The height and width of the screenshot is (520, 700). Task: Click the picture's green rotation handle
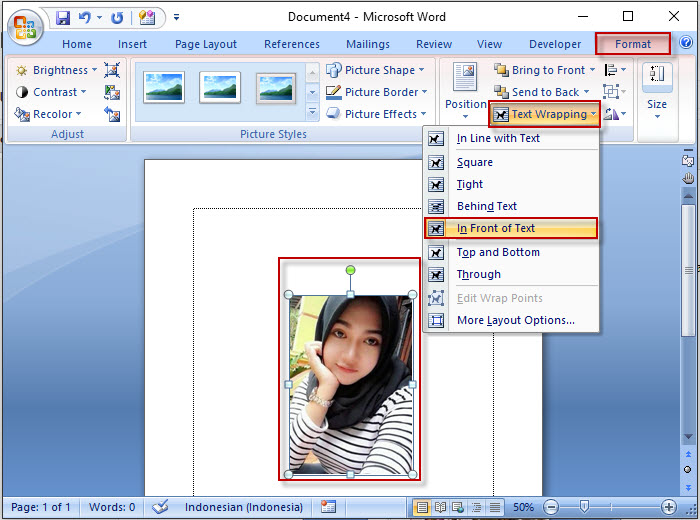pyautogui.click(x=350, y=270)
